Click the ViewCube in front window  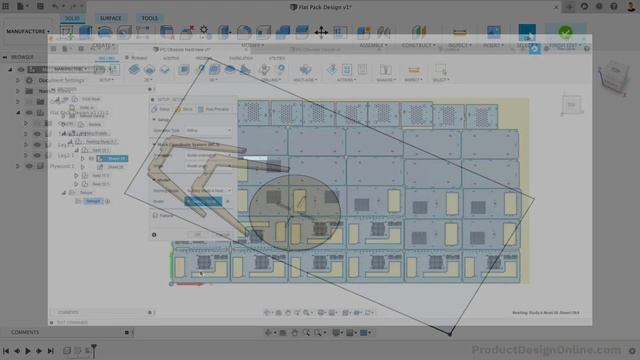coord(571,105)
